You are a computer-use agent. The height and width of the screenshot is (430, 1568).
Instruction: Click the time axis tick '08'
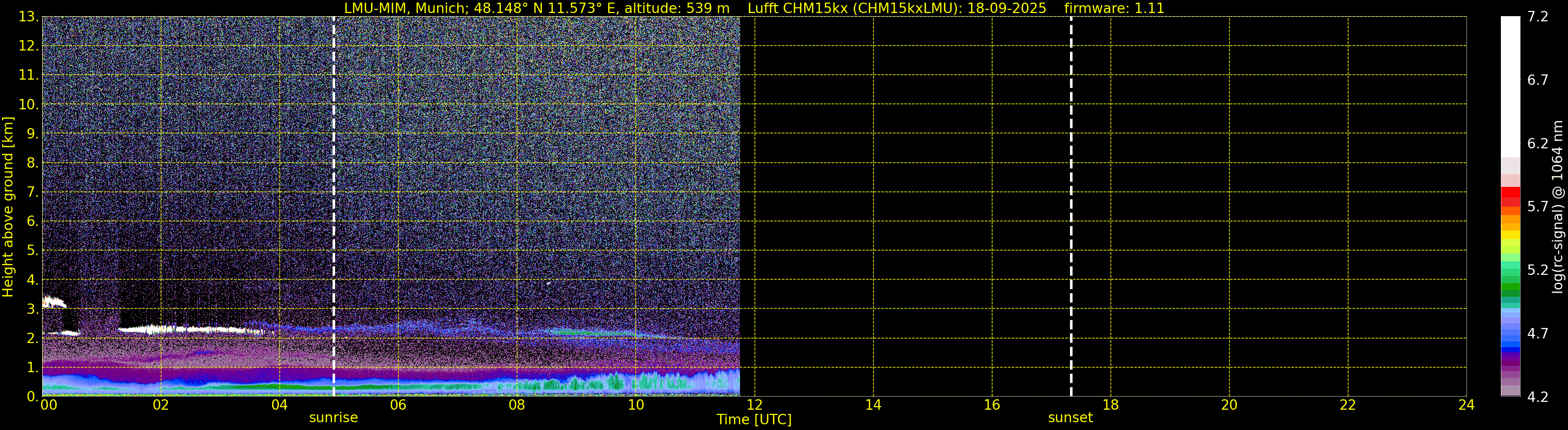tap(517, 405)
